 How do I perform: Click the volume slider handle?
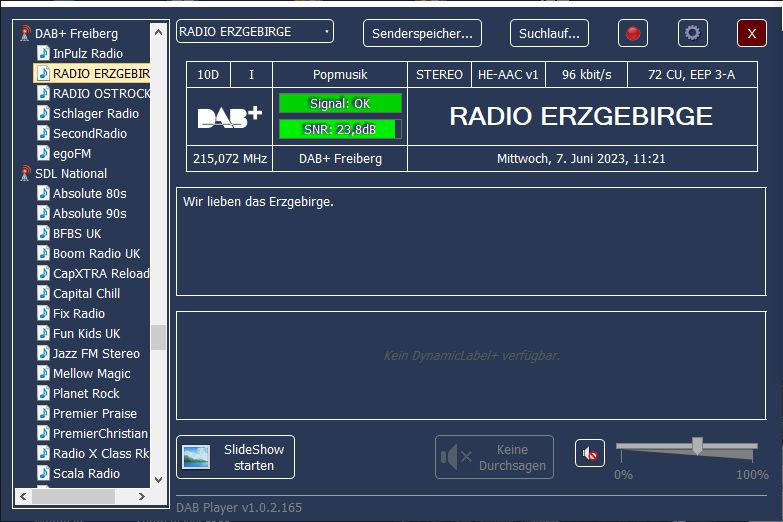coord(697,446)
